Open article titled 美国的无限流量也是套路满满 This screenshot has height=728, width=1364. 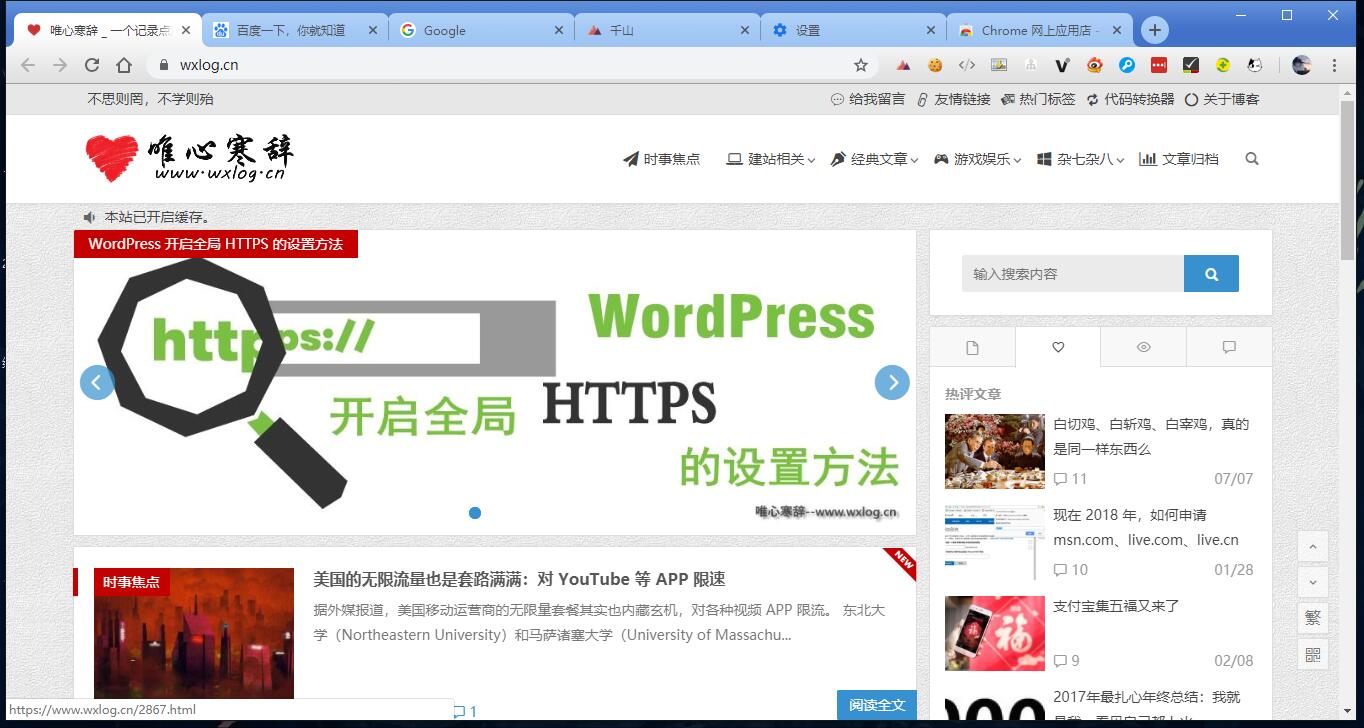pos(519,579)
